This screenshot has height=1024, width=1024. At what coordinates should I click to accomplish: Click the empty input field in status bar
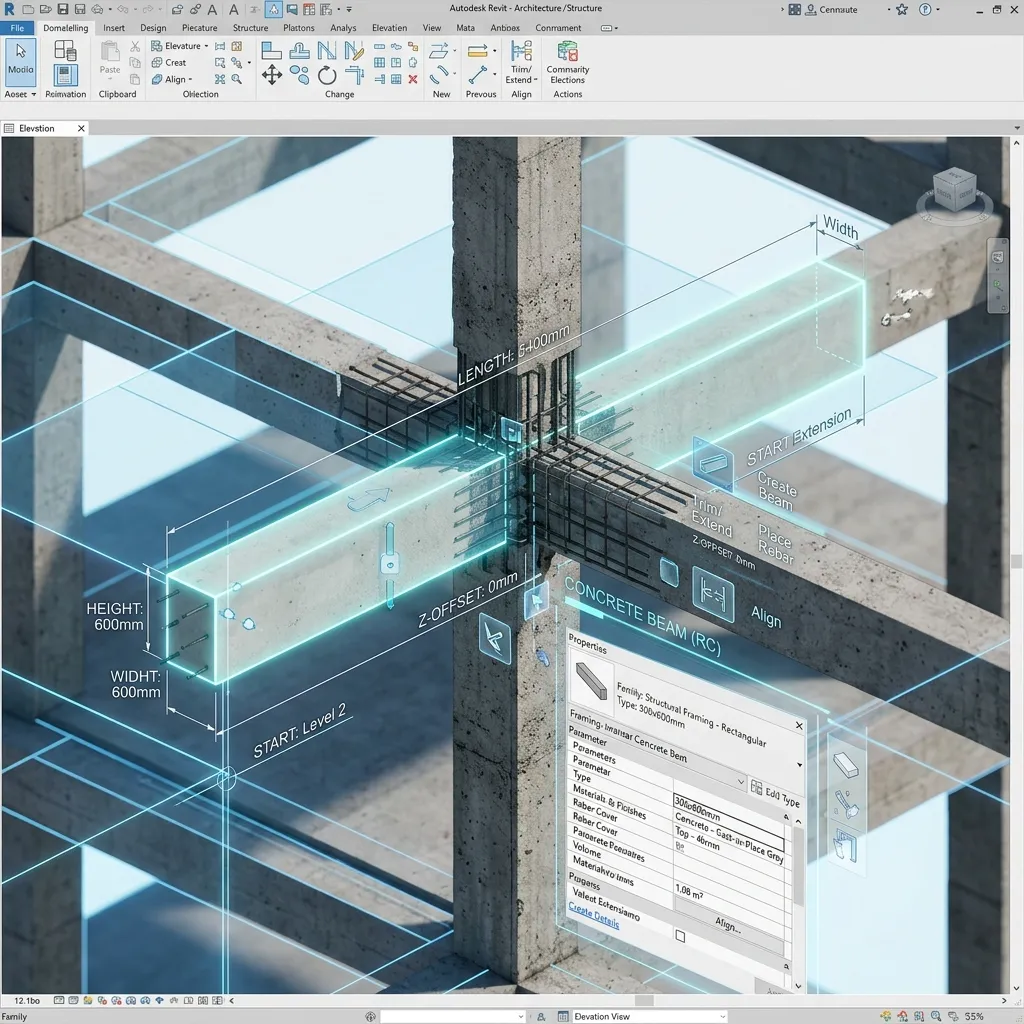453,1016
